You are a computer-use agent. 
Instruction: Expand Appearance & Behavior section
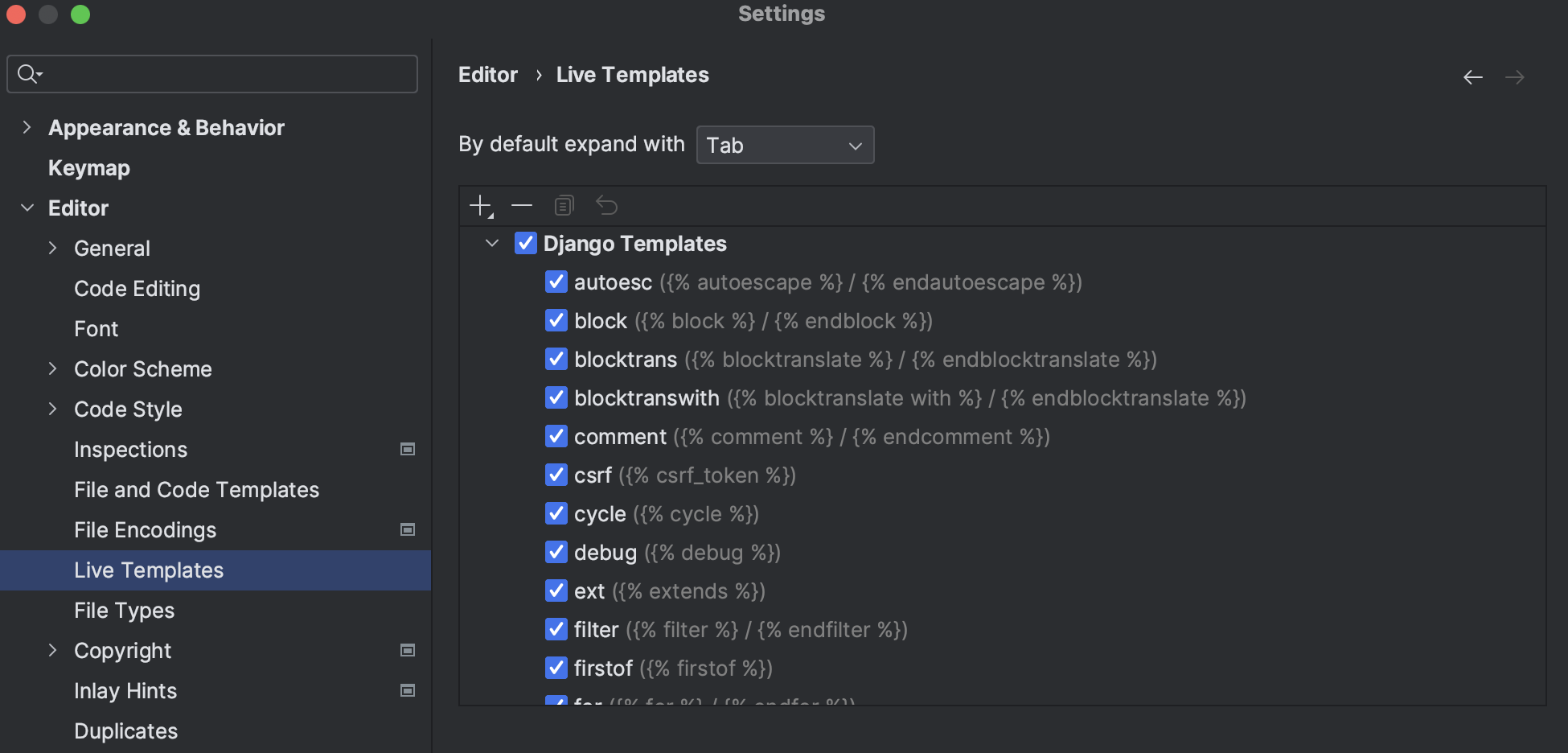27,127
